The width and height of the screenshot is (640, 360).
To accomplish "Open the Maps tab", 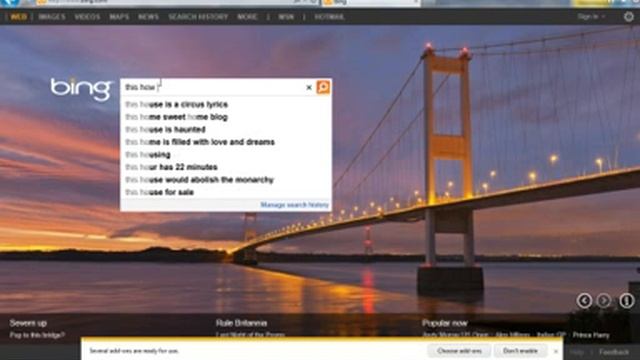I will (119, 17).
